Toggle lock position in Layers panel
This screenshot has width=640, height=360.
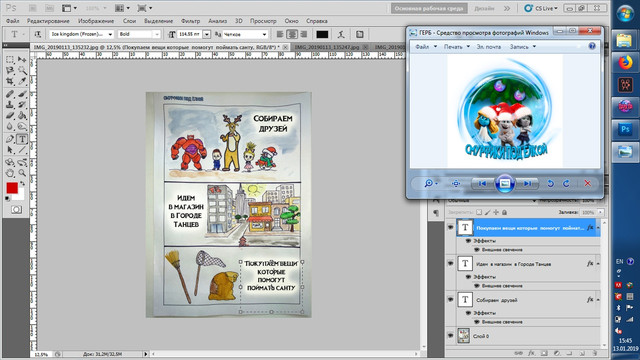point(496,212)
